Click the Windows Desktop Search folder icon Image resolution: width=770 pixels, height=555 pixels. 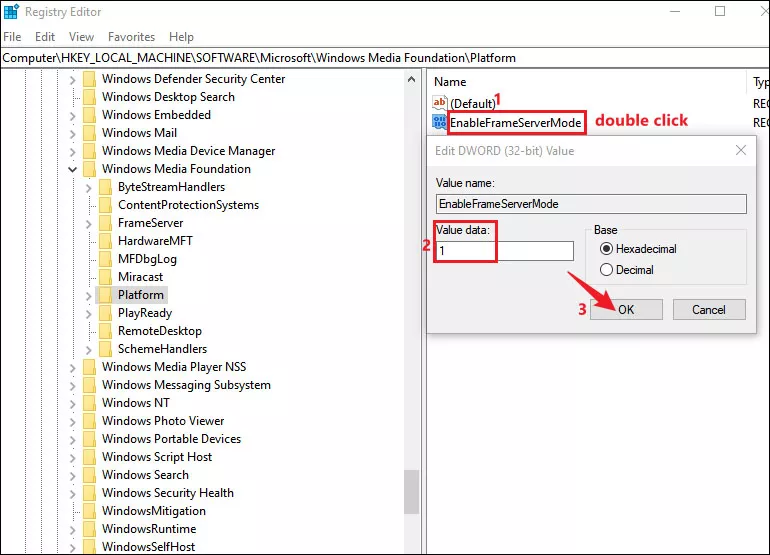tap(89, 97)
